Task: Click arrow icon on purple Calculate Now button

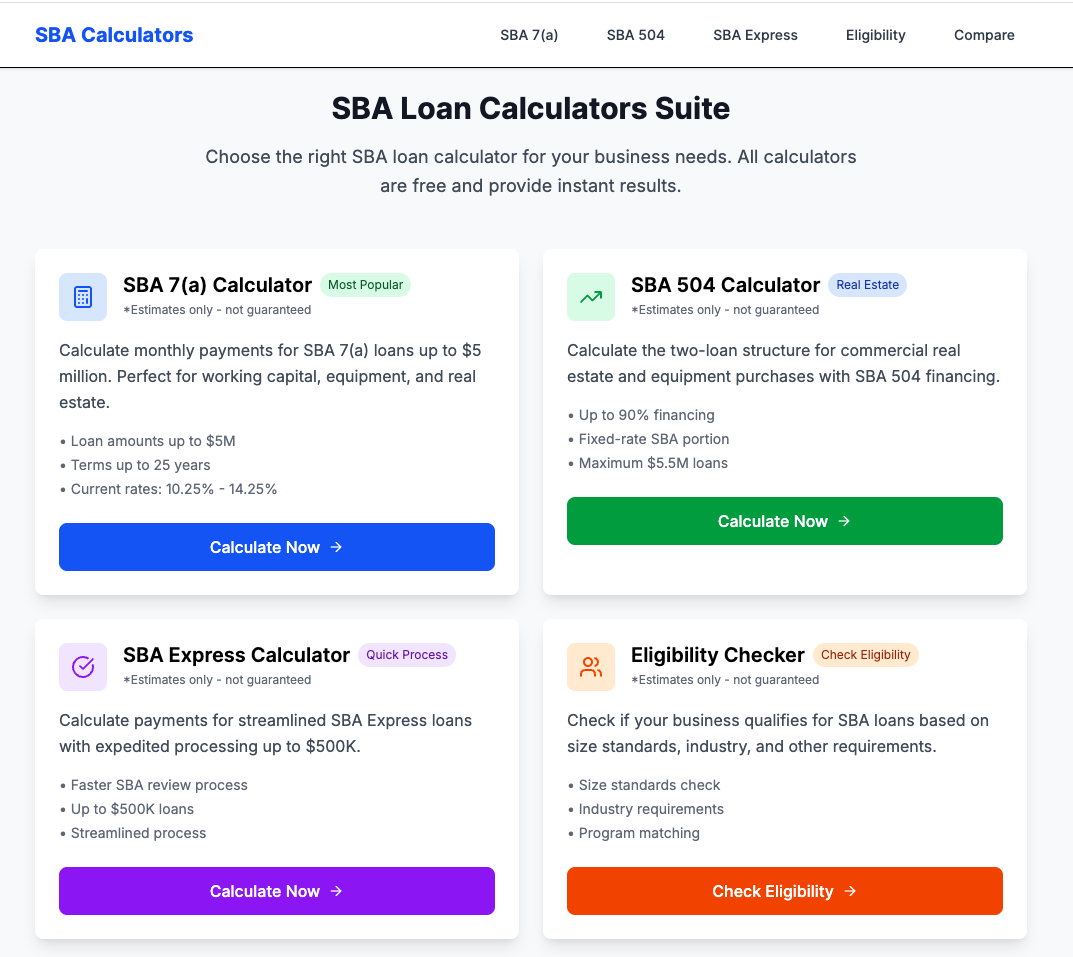Action: pos(336,891)
